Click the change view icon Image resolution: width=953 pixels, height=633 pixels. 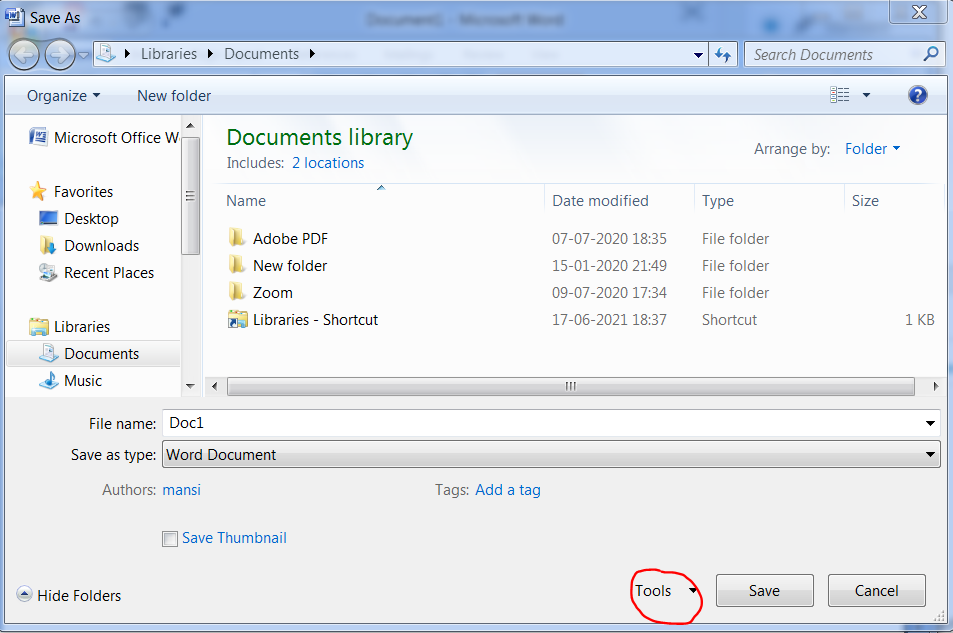pyautogui.click(x=840, y=96)
